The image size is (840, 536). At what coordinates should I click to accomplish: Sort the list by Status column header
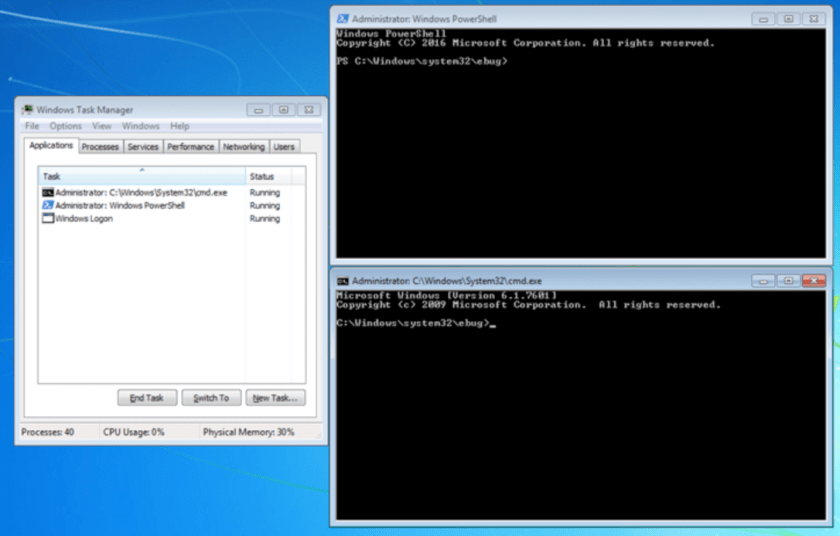(262, 176)
